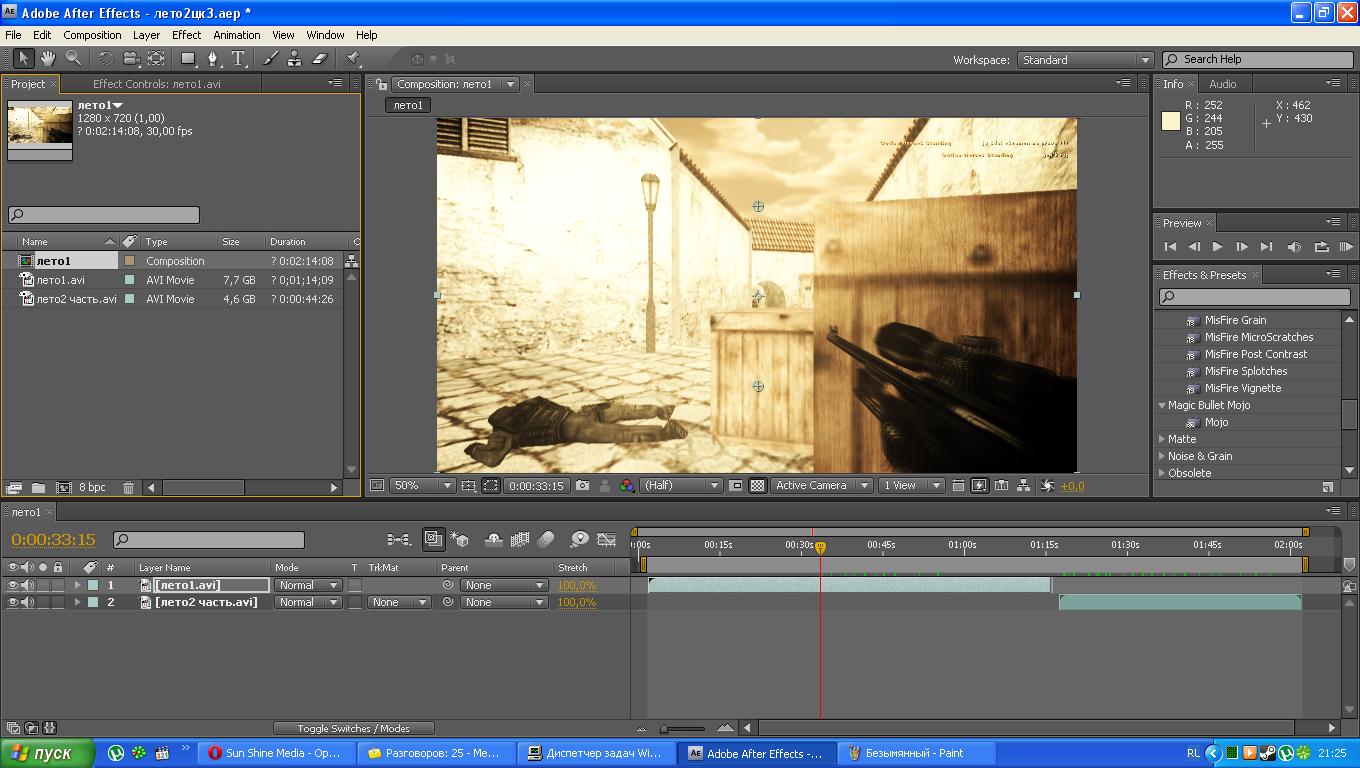Open the Animation menu
1360x768 pixels.
coord(237,34)
